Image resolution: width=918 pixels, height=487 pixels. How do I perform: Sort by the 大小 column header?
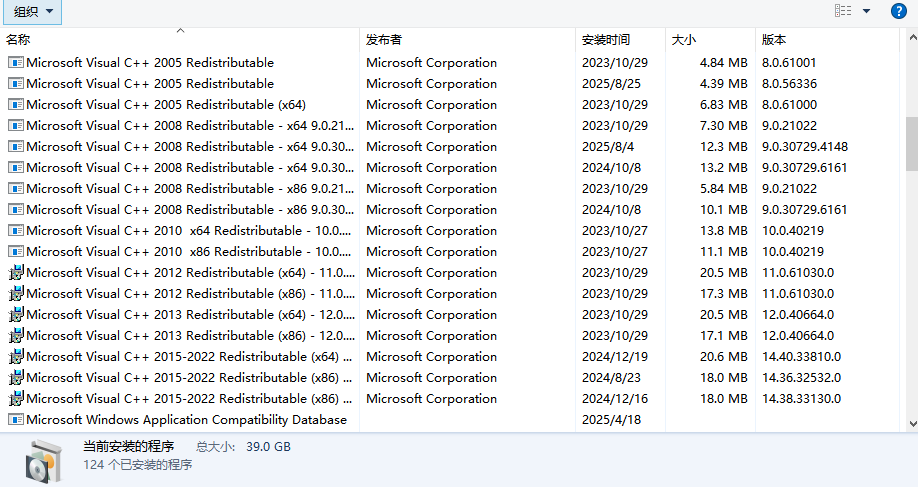point(710,40)
